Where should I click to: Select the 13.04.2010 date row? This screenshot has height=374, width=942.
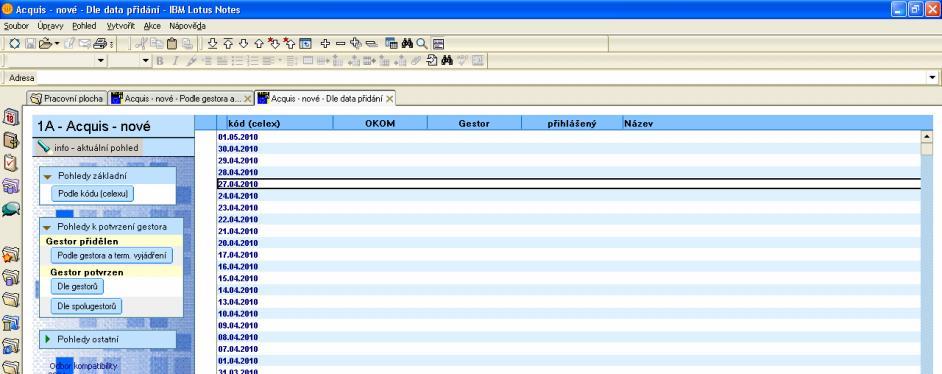568,301
